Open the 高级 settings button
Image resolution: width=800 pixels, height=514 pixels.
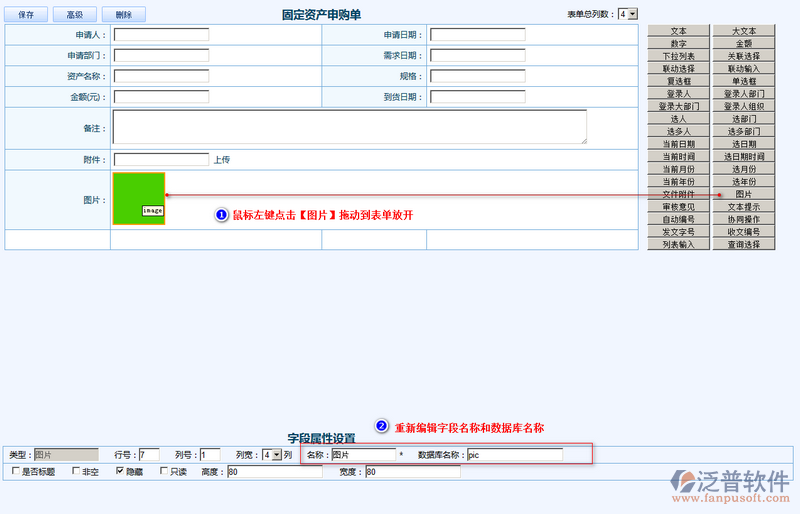[74, 15]
